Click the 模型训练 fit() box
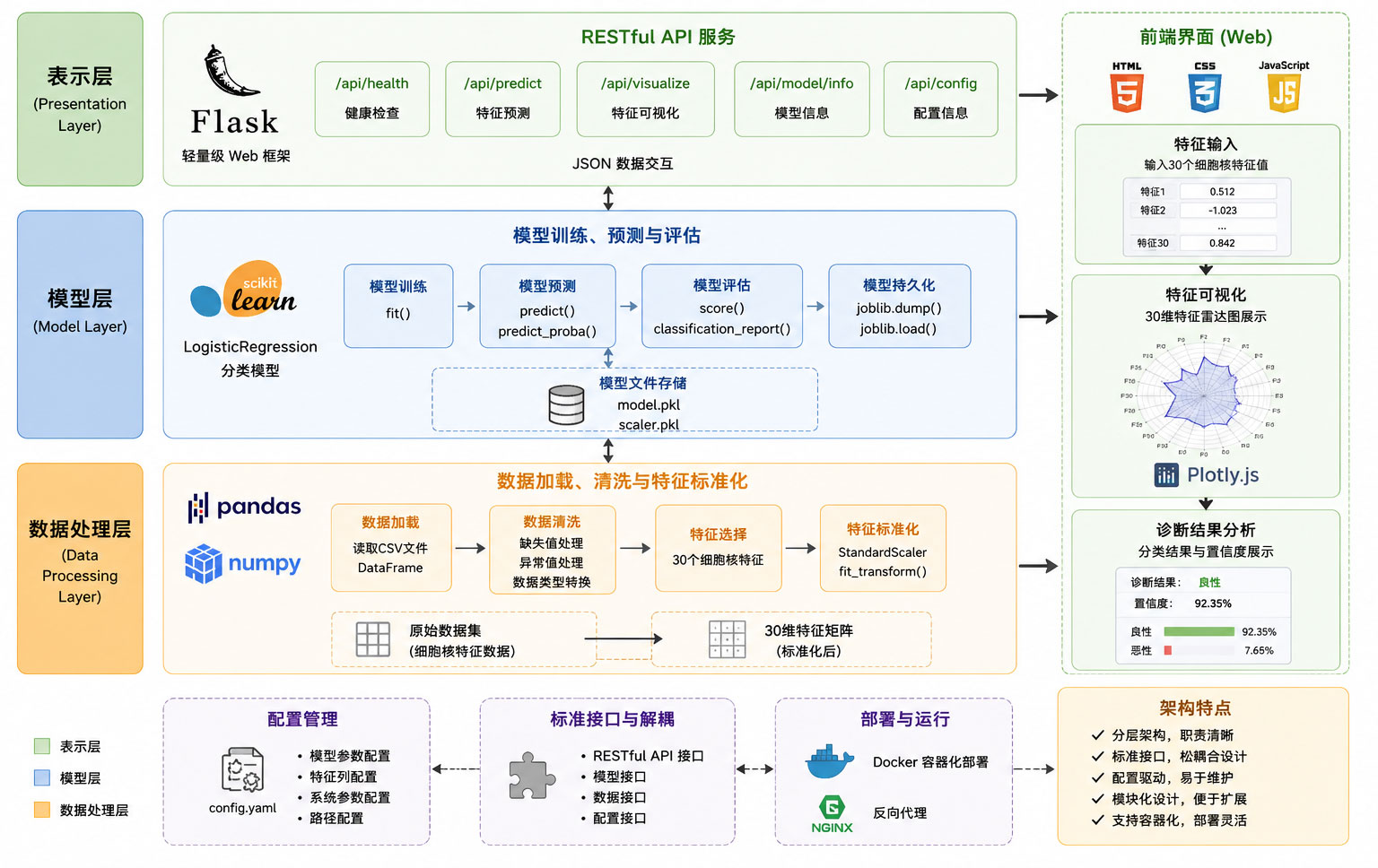This screenshot has height=868, width=1378. [398, 306]
